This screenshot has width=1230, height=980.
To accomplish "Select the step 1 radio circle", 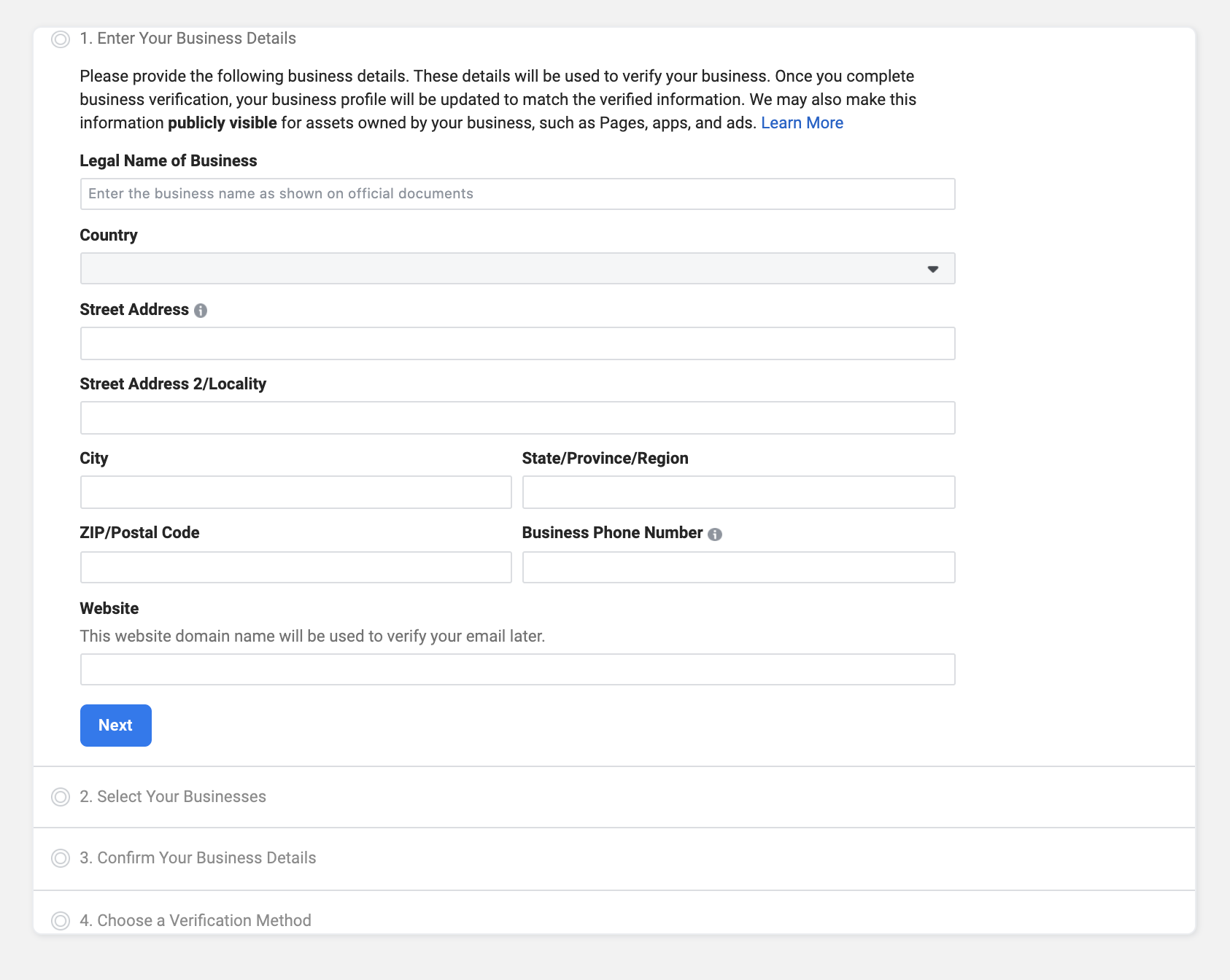I will [x=60, y=38].
